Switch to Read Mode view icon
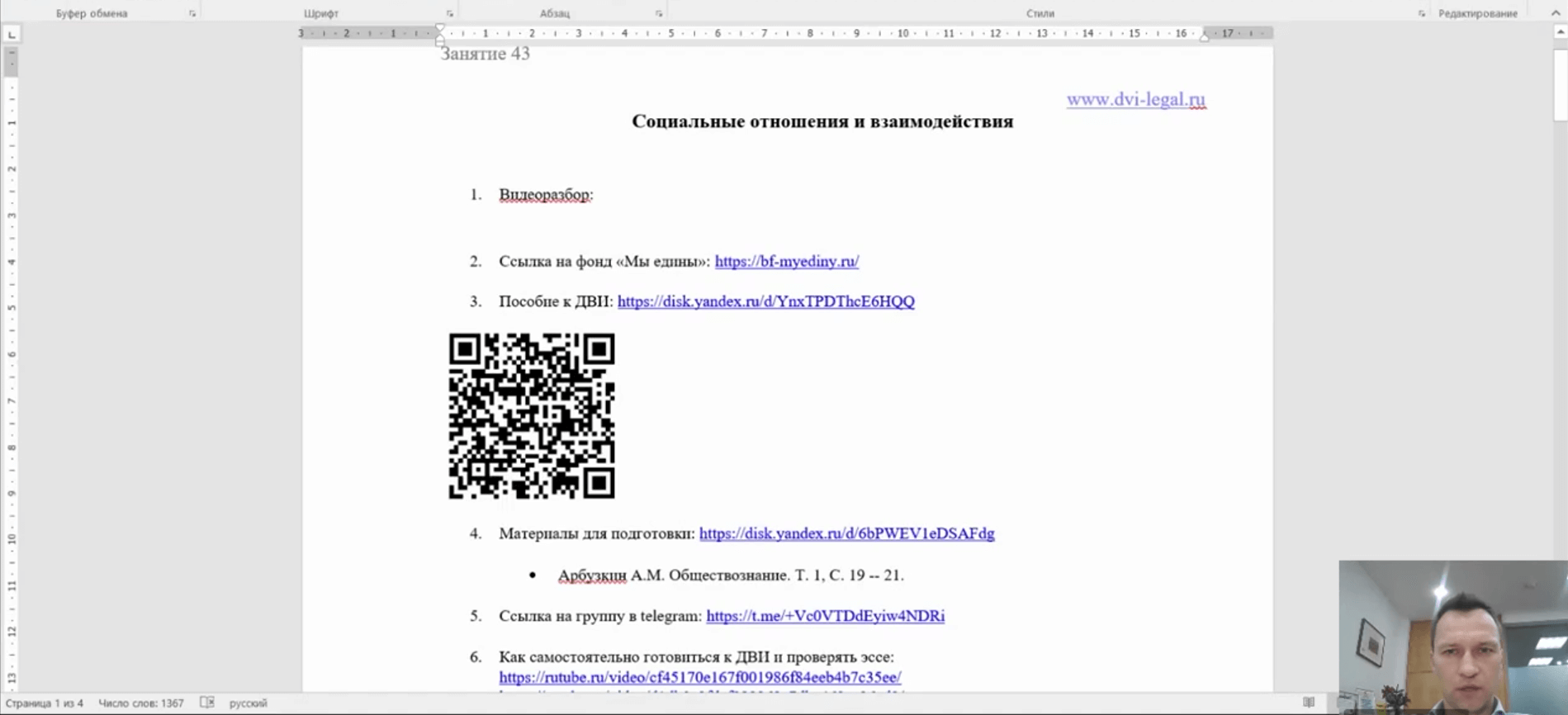Viewport: 1568px width, 715px height. (1309, 703)
